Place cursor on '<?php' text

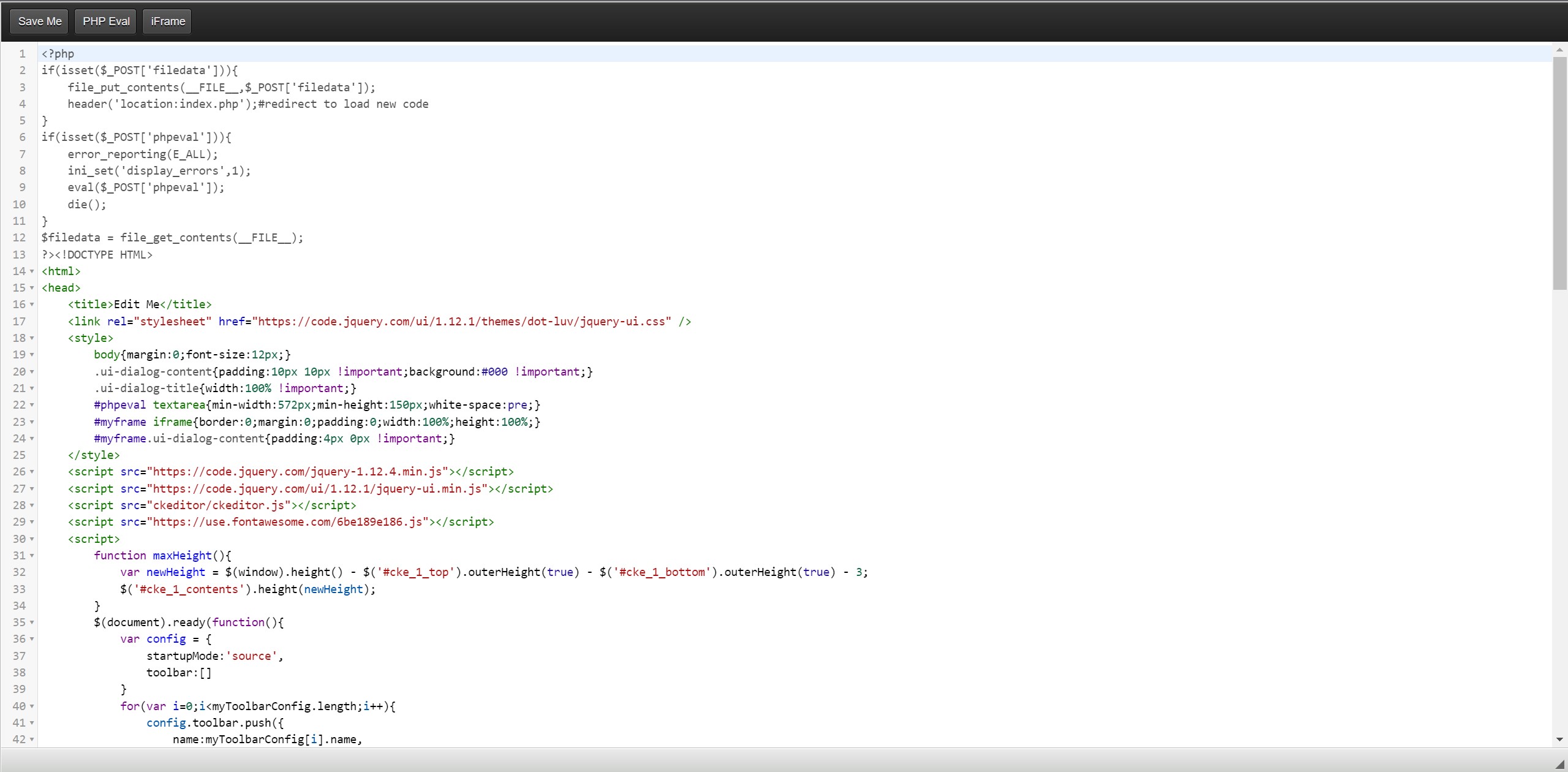point(58,54)
